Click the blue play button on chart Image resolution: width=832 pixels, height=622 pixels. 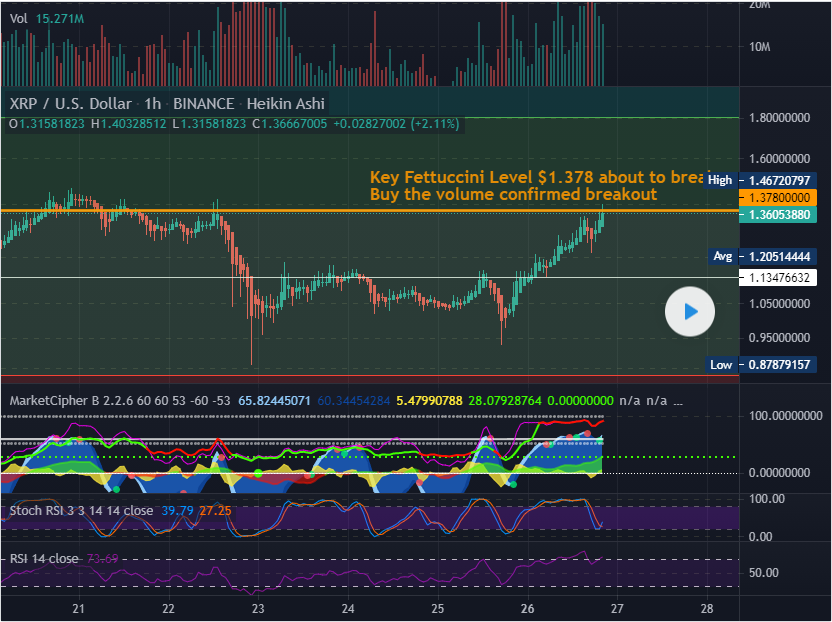pyautogui.click(x=690, y=312)
